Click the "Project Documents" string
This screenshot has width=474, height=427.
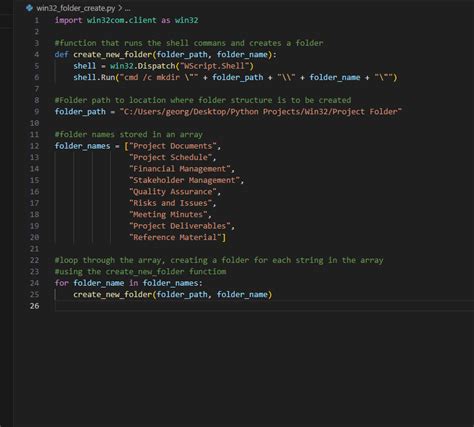click(x=173, y=146)
